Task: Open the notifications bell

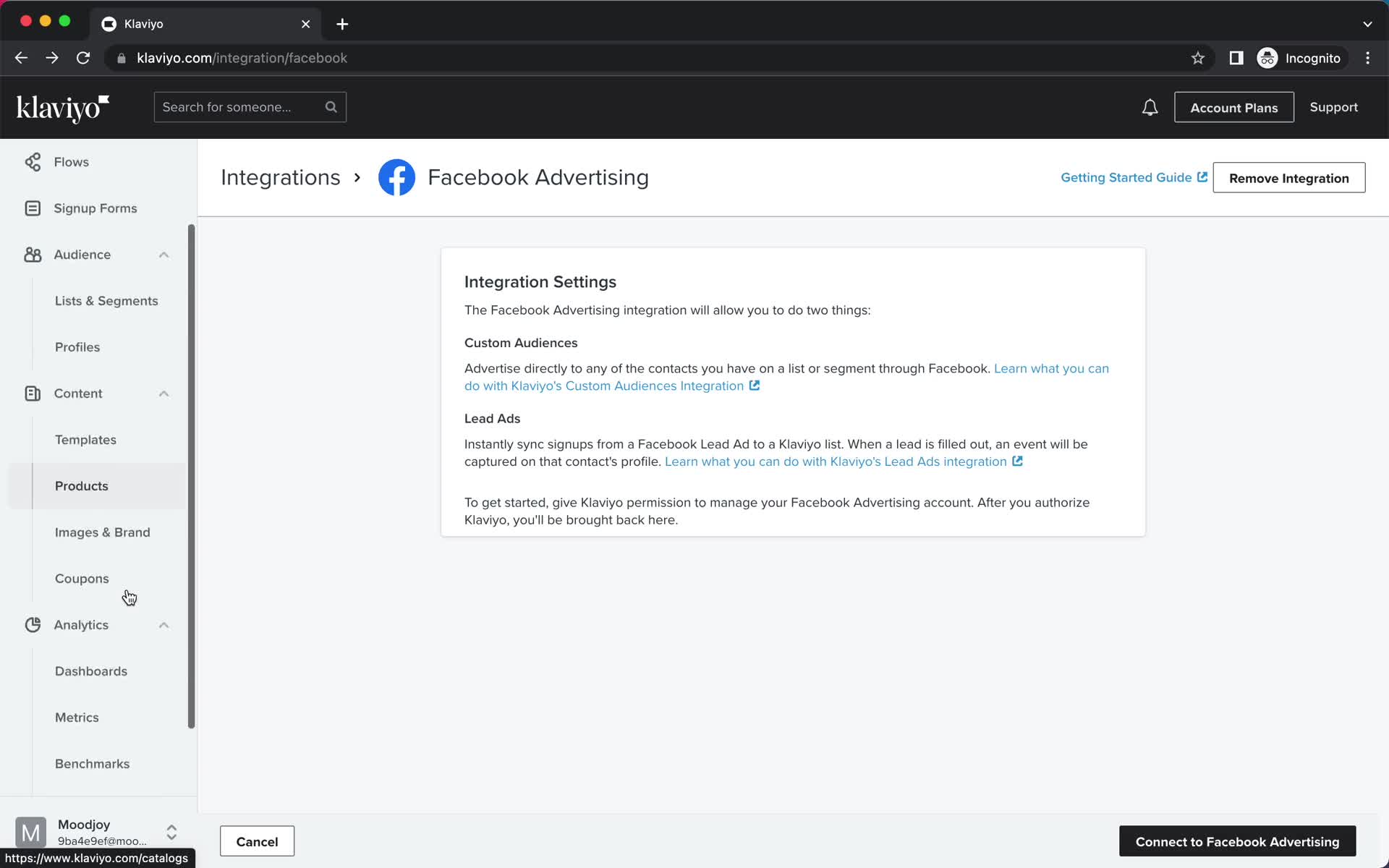Action: [x=1150, y=108]
